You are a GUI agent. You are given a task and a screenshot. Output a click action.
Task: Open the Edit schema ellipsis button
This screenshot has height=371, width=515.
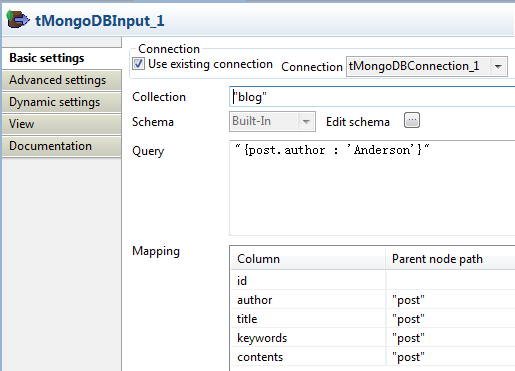pyautogui.click(x=412, y=120)
